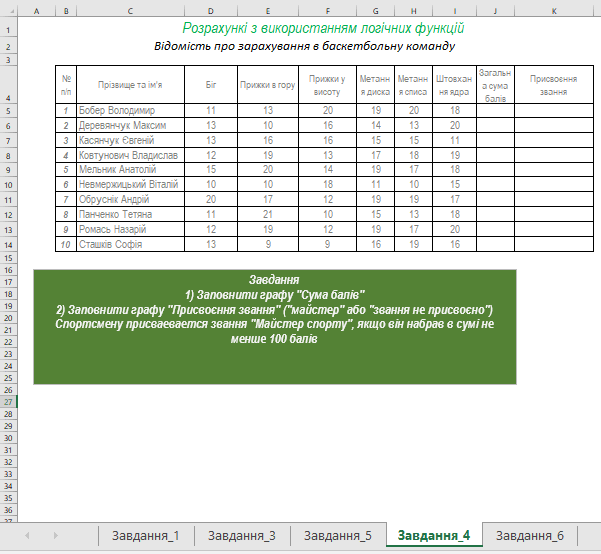This screenshot has height=554, width=601.
Task: Select the Завдання_6 sheet tab
Action: (x=530, y=535)
